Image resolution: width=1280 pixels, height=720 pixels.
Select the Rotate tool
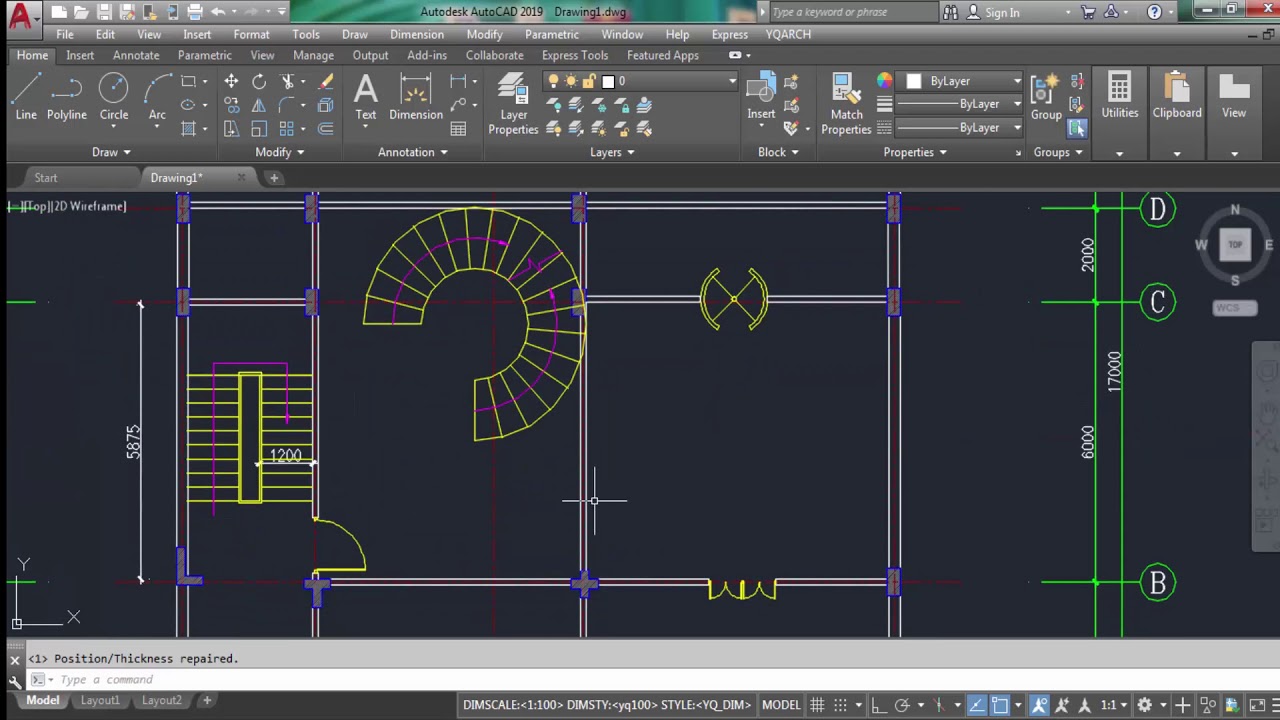259,81
